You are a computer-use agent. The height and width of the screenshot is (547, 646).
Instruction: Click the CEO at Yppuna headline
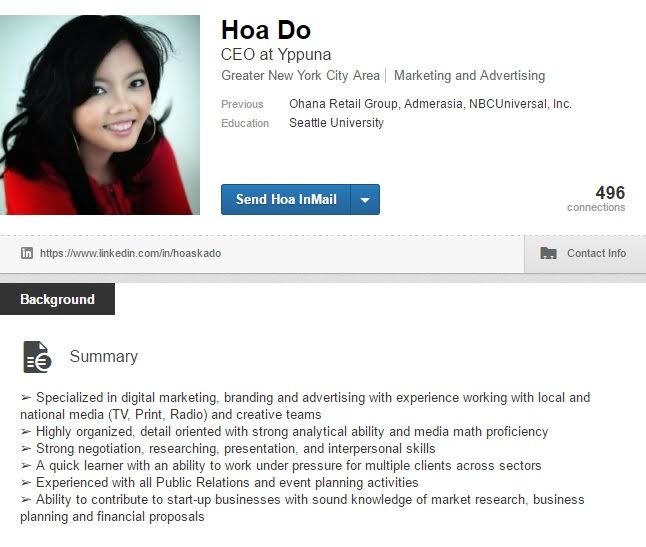(276, 54)
